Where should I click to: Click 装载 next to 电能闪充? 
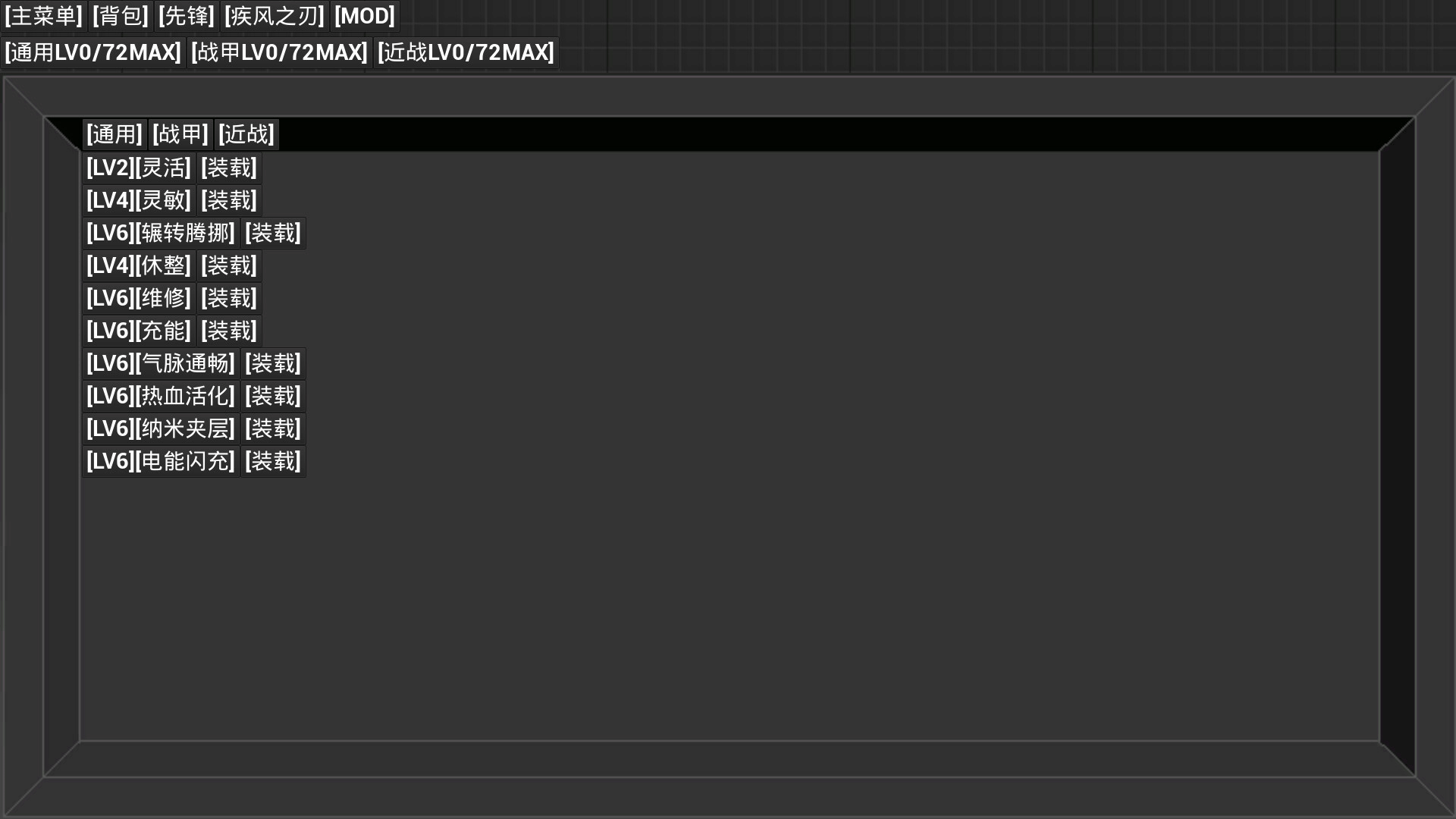273,461
